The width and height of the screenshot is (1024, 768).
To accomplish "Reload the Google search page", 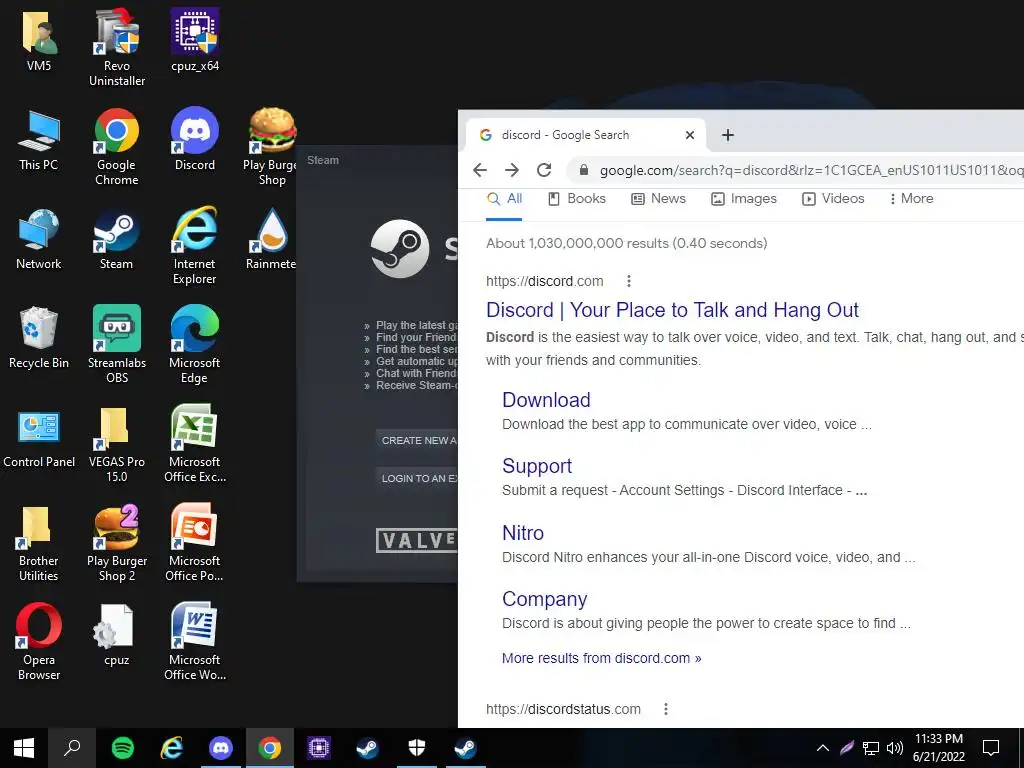I will tap(544, 170).
